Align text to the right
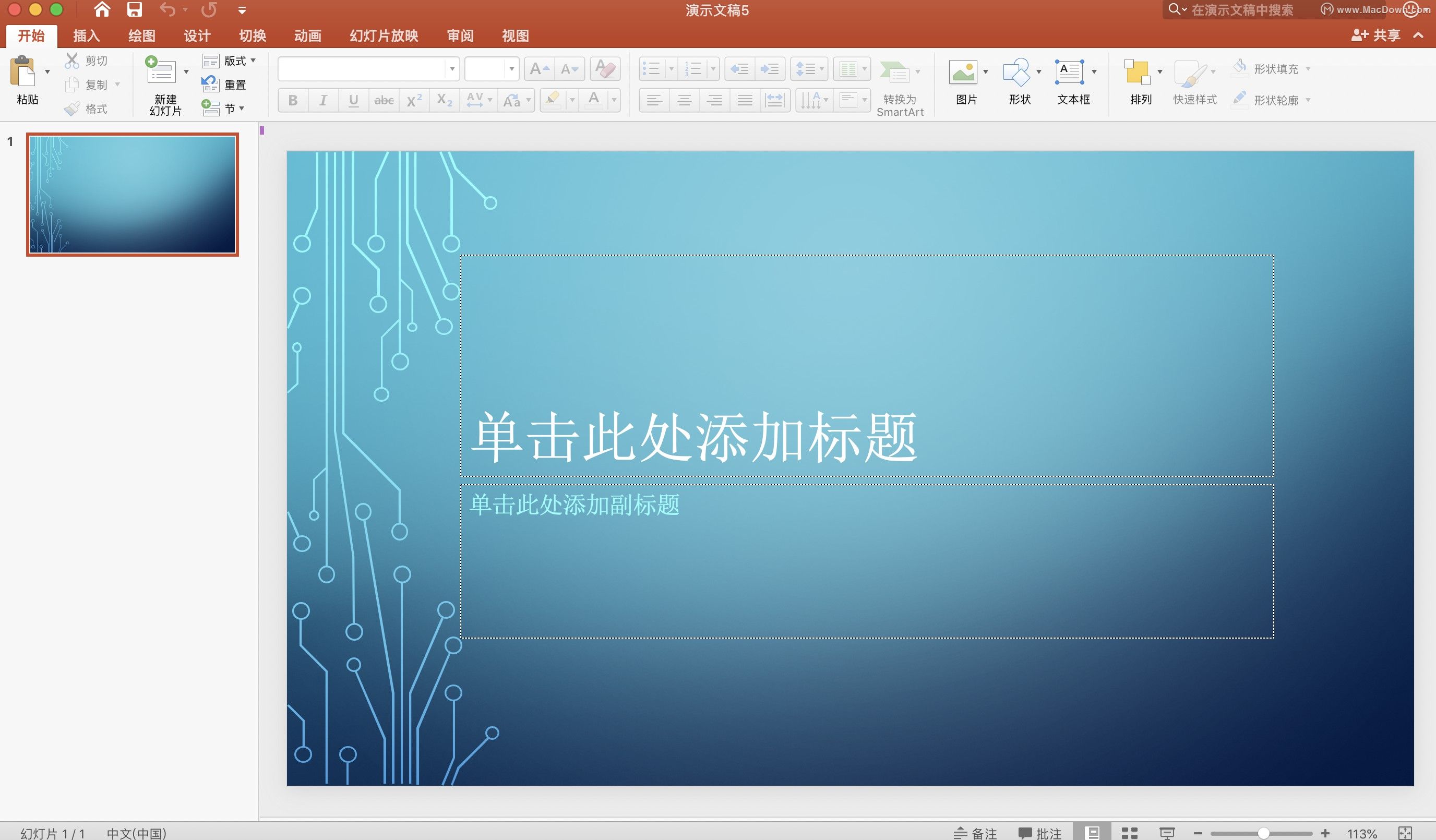 coord(714,100)
